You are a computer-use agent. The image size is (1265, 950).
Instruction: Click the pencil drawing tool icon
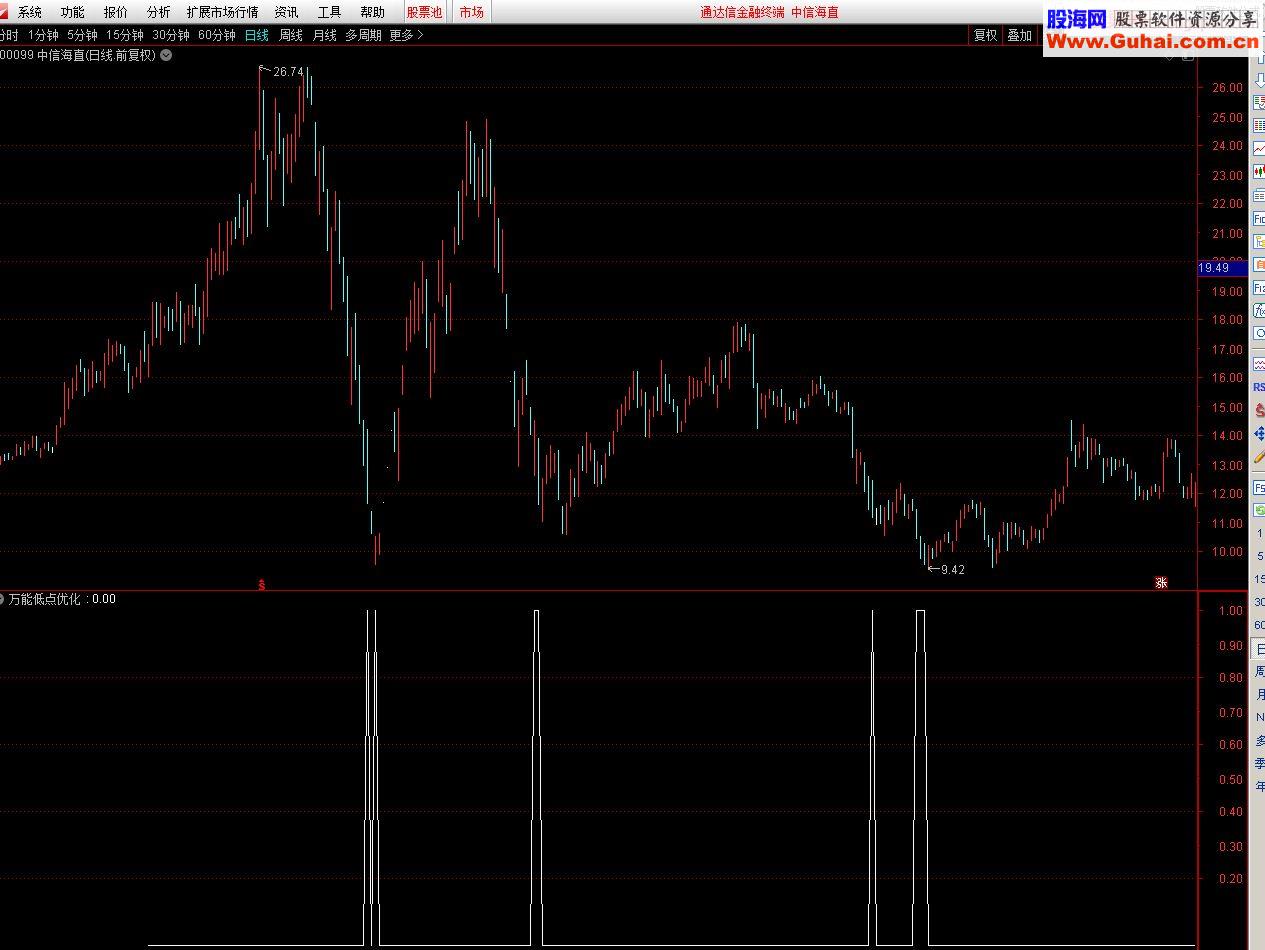[1259, 458]
